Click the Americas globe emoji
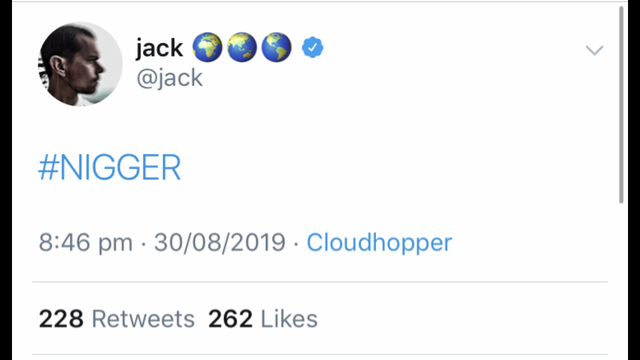640x360 pixels. pos(277,47)
